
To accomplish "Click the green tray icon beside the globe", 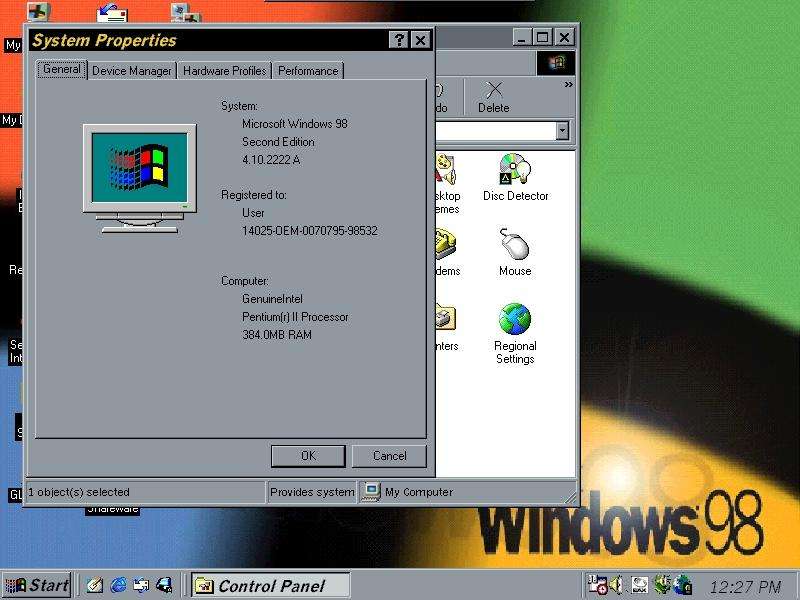I will coord(662,585).
